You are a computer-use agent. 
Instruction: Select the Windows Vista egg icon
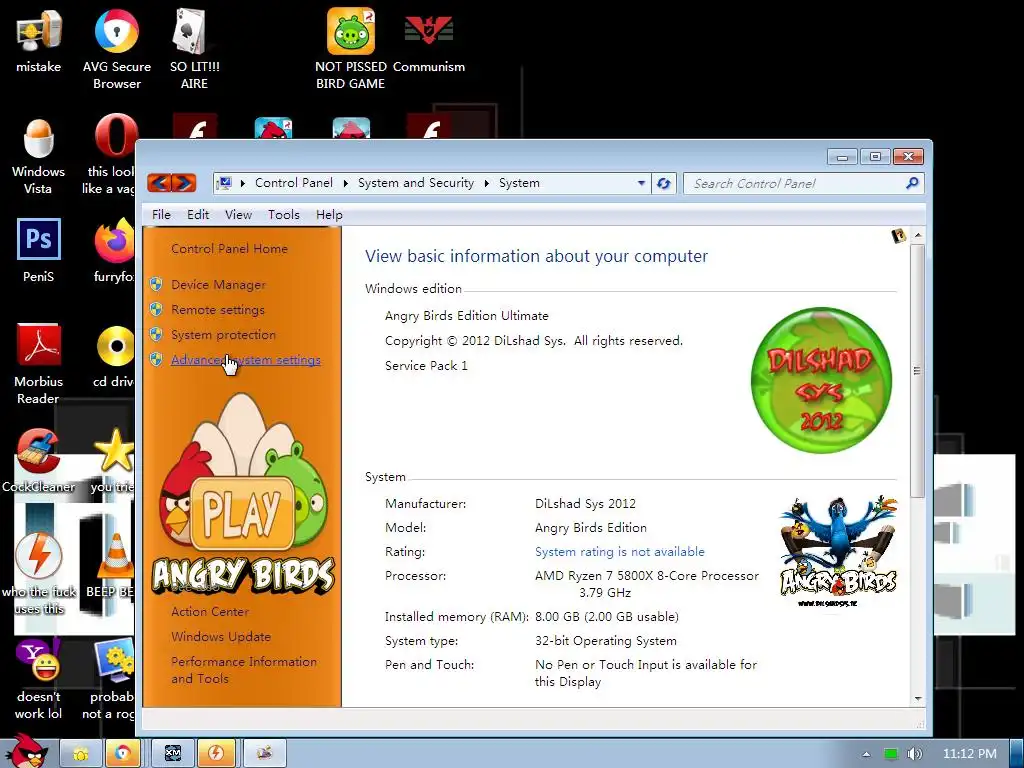point(39,155)
